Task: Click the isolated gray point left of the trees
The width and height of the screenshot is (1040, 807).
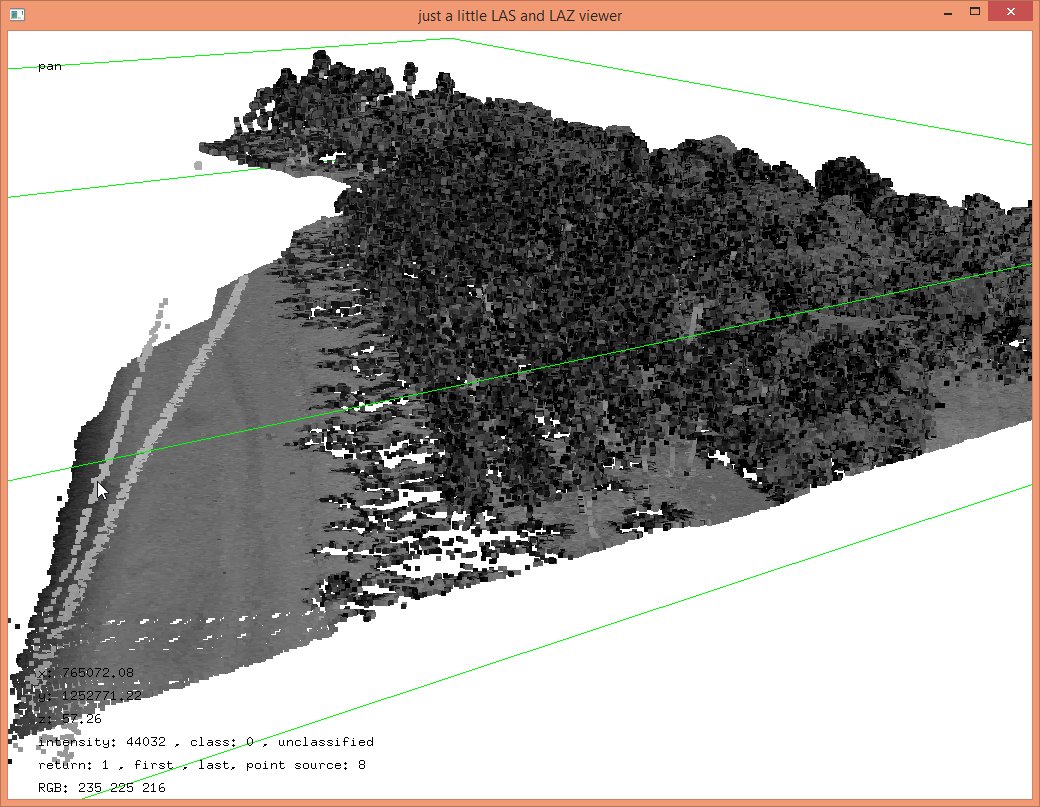Action: point(198,165)
